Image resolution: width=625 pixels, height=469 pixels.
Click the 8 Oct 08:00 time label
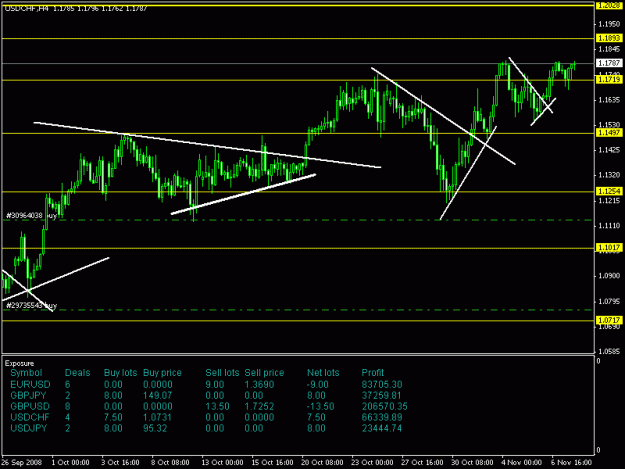(170, 463)
